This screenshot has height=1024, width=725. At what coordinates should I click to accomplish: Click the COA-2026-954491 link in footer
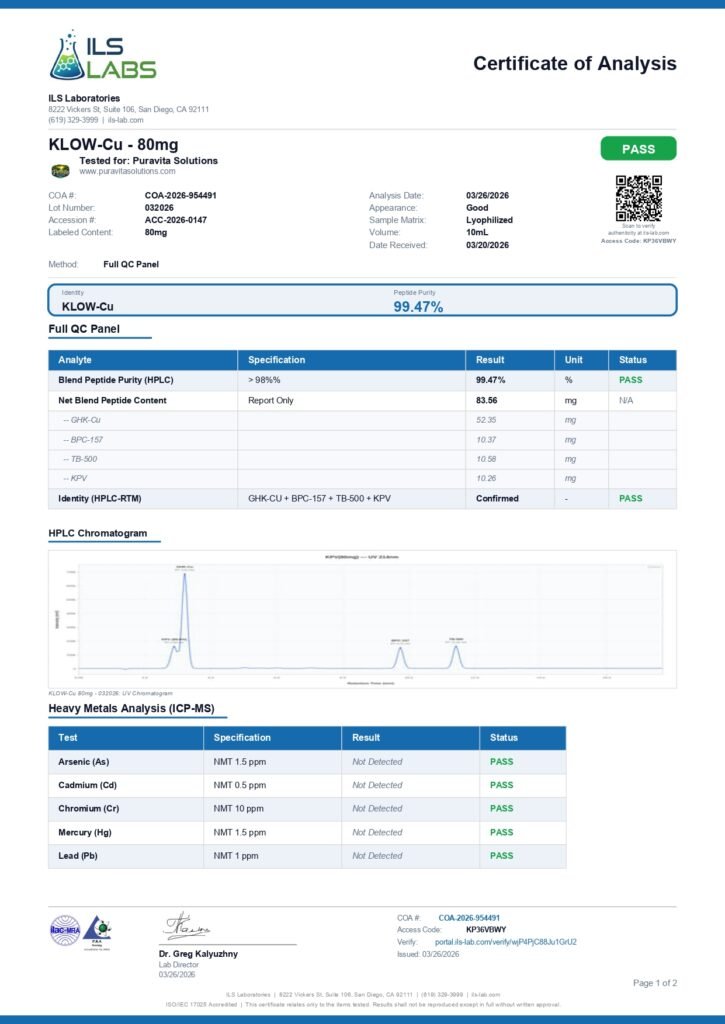click(x=469, y=918)
